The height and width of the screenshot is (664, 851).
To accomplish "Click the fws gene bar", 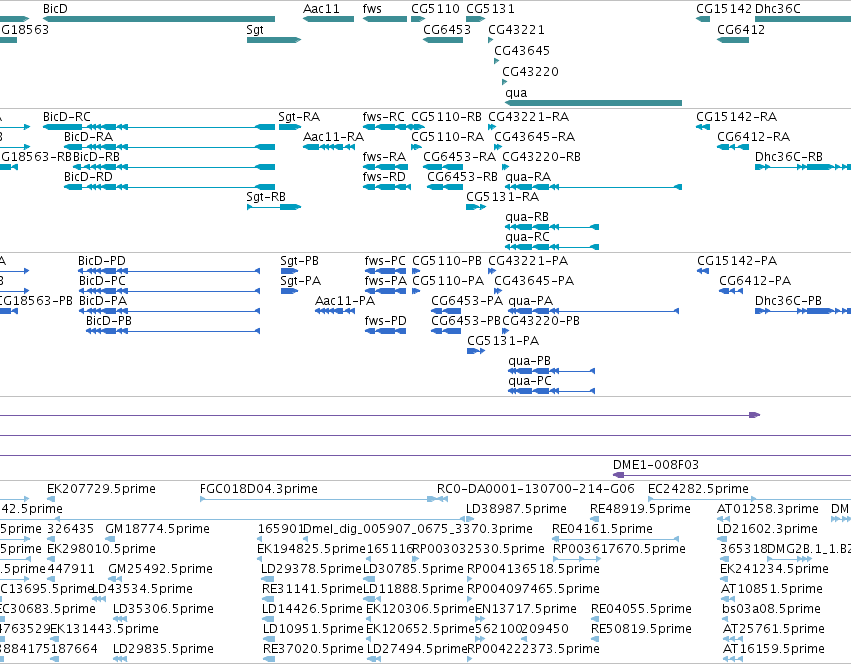I will click(385, 19).
